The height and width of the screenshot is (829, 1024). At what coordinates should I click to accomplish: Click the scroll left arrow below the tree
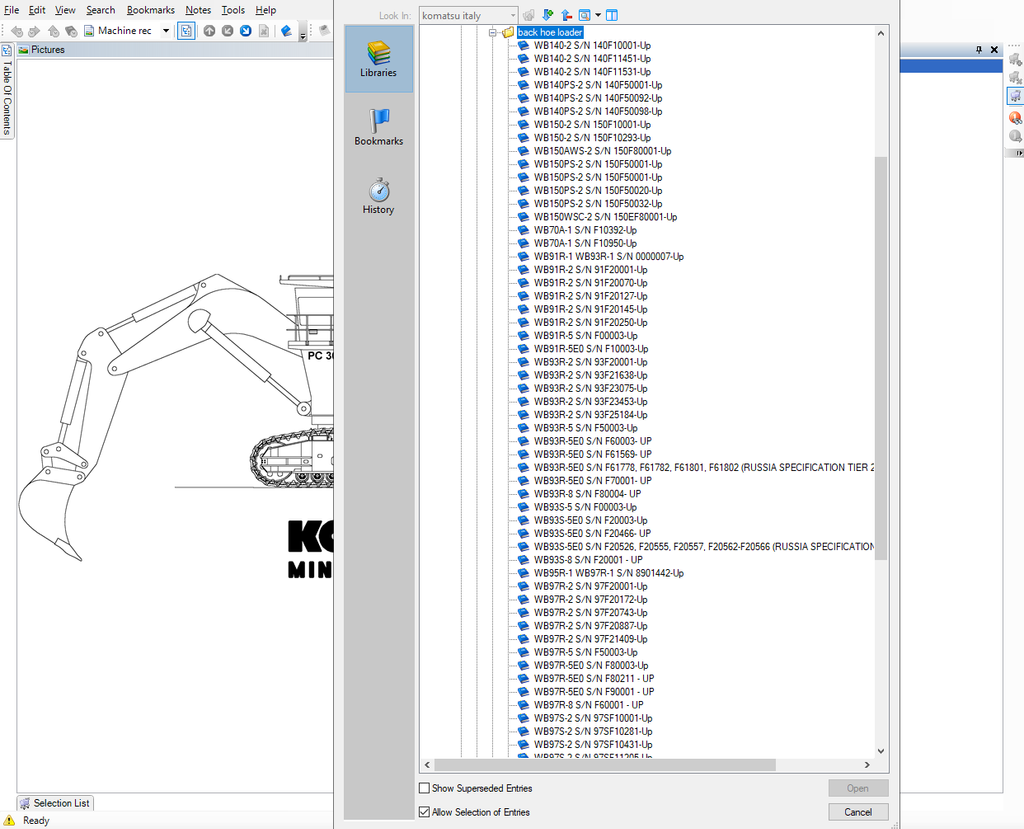pos(427,764)
